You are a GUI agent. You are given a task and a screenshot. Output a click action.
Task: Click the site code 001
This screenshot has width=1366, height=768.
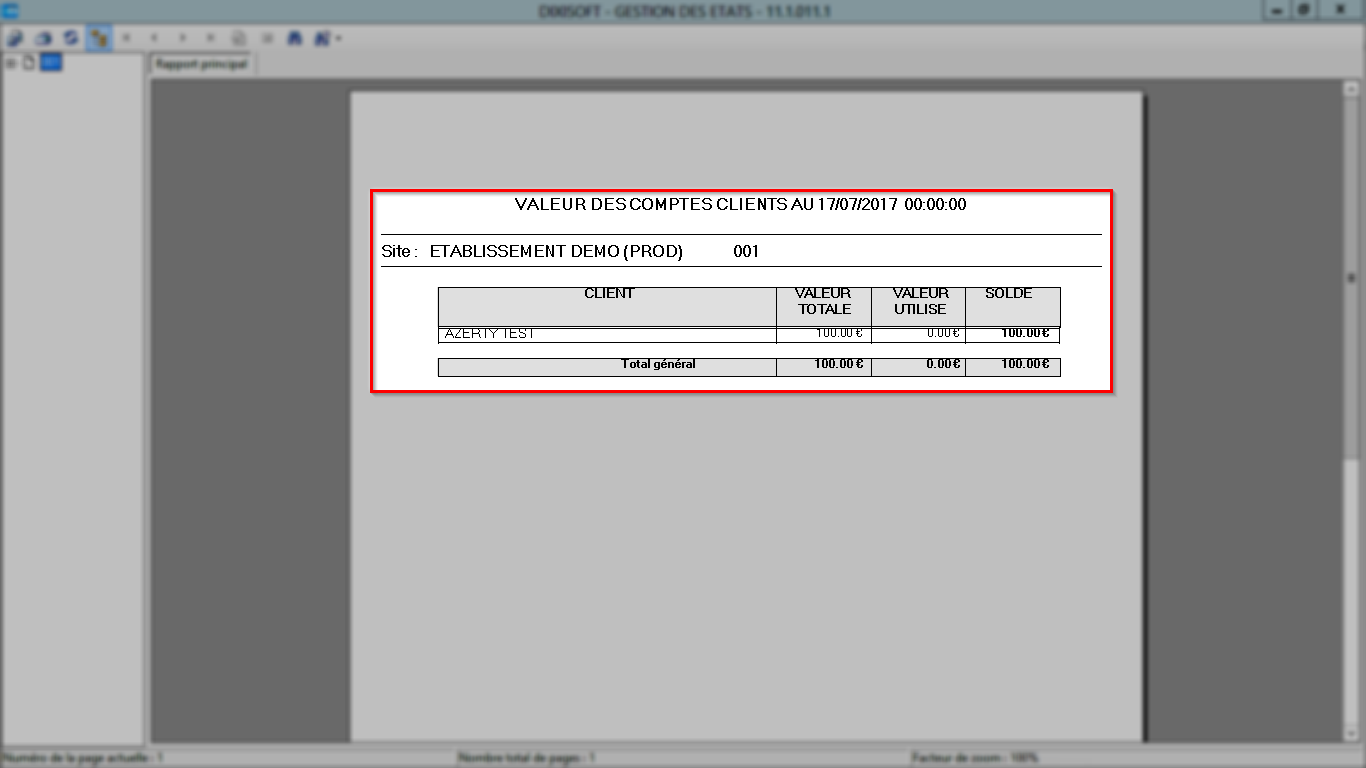click(746, 251)
